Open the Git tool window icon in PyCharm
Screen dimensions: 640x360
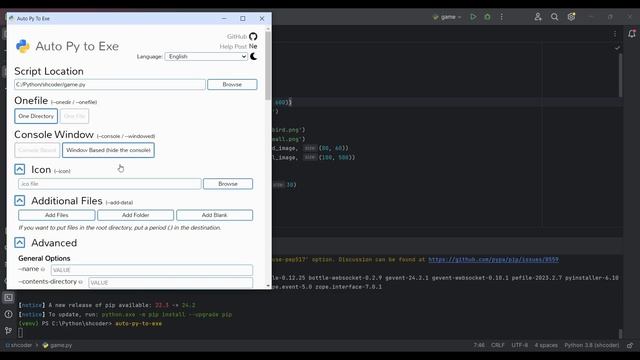coord(9,330)
